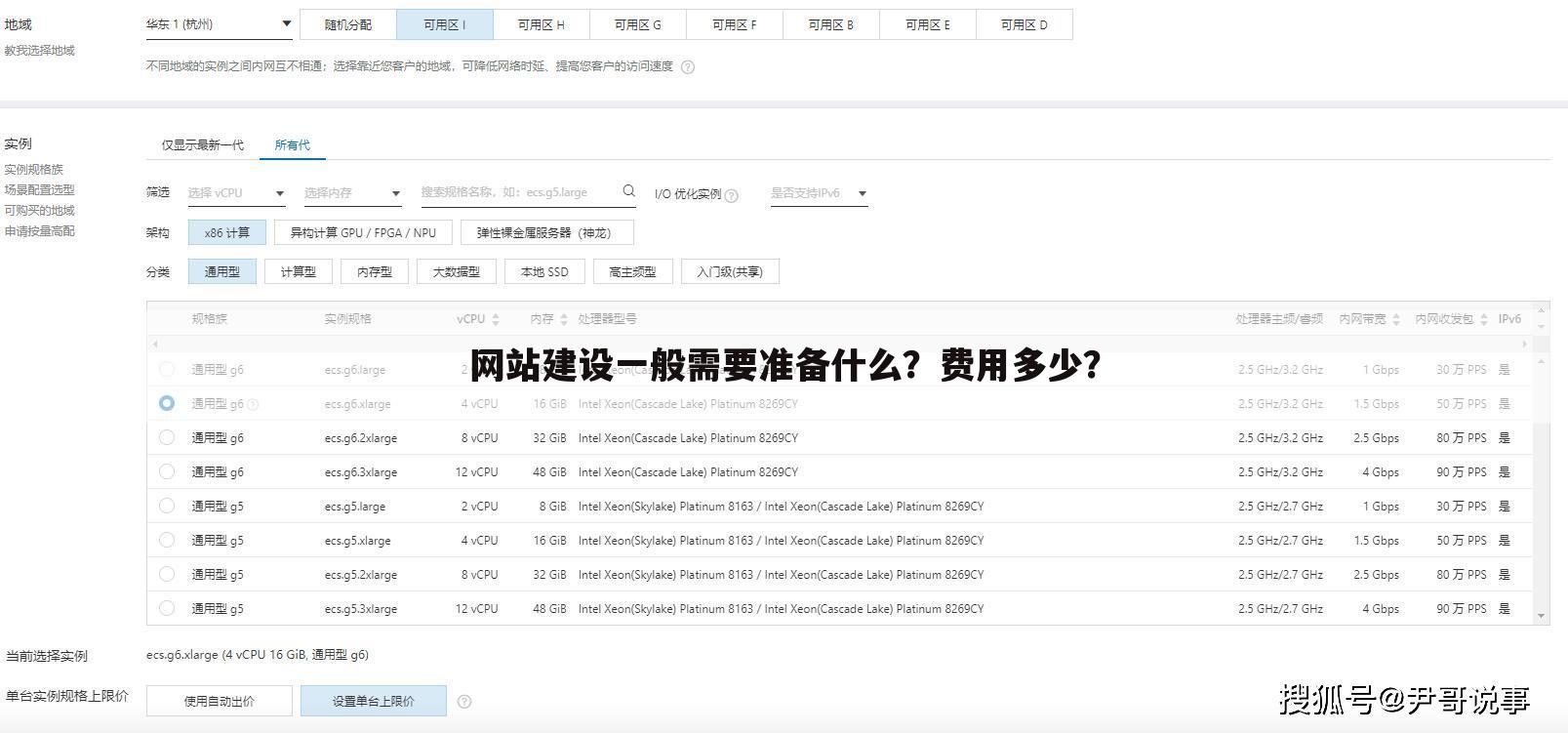Sort table by 内存 column arrows
The image size is (1568, 733).
(564, 319)
